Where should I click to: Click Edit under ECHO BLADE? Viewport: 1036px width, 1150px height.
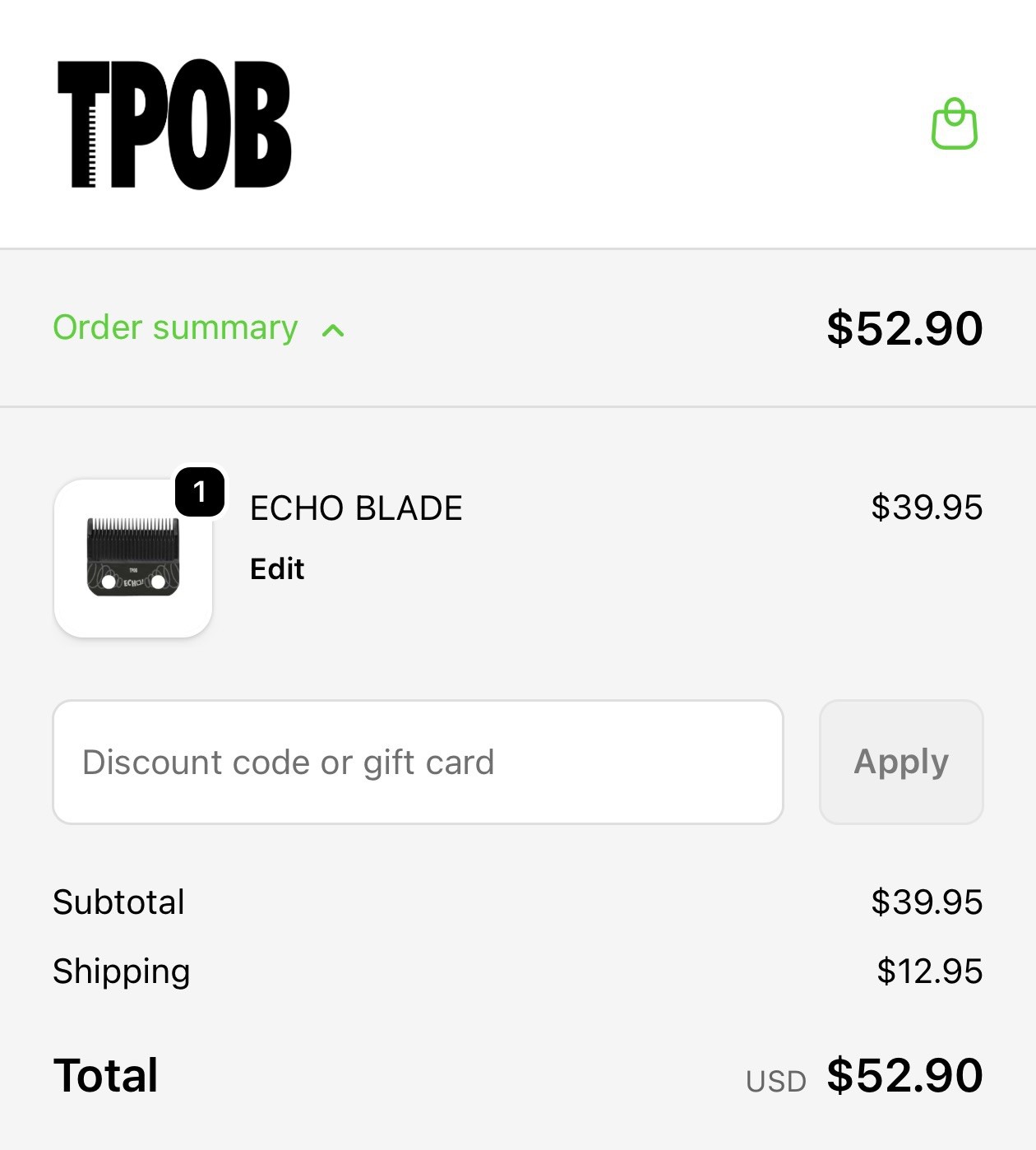(277, 568)
